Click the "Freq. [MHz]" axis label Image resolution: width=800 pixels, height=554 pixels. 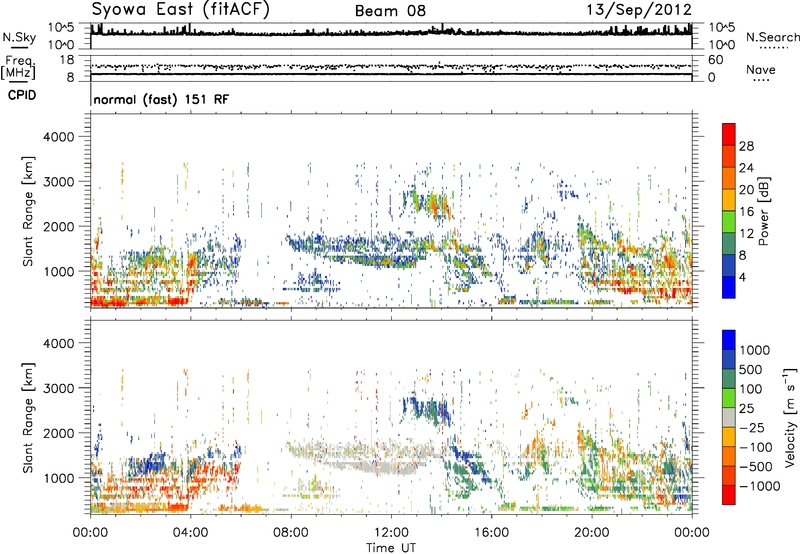tap(19, 67)
